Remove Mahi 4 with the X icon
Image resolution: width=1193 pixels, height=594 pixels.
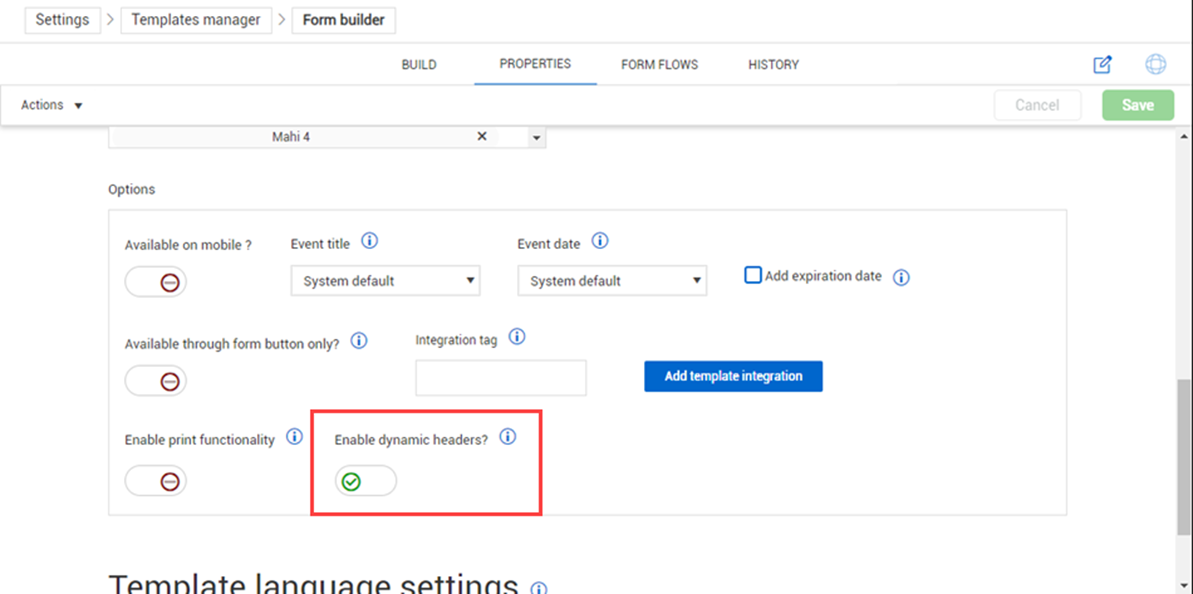click(482, 137)
